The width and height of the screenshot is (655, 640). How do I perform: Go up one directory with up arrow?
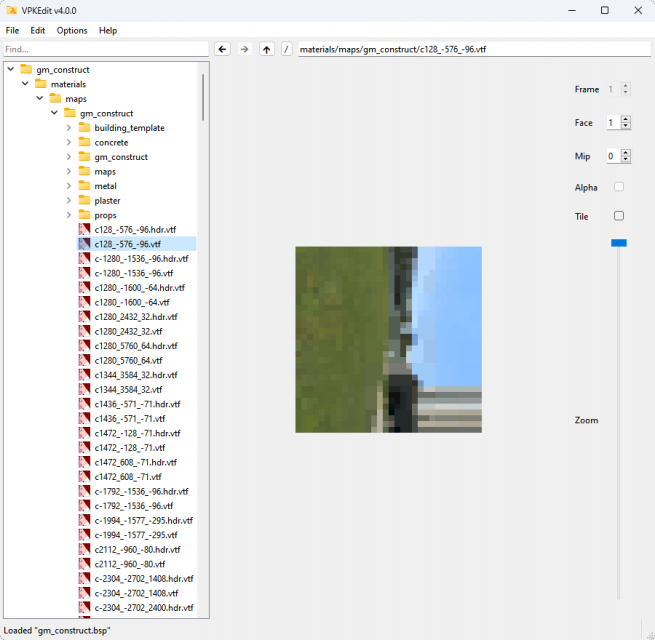[x=266, y=49]
